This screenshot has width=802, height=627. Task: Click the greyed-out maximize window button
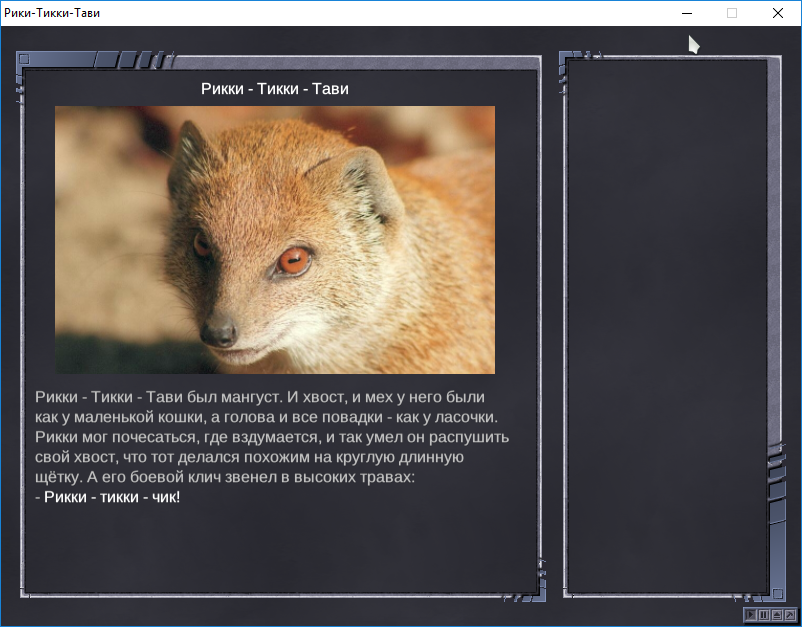732,13
